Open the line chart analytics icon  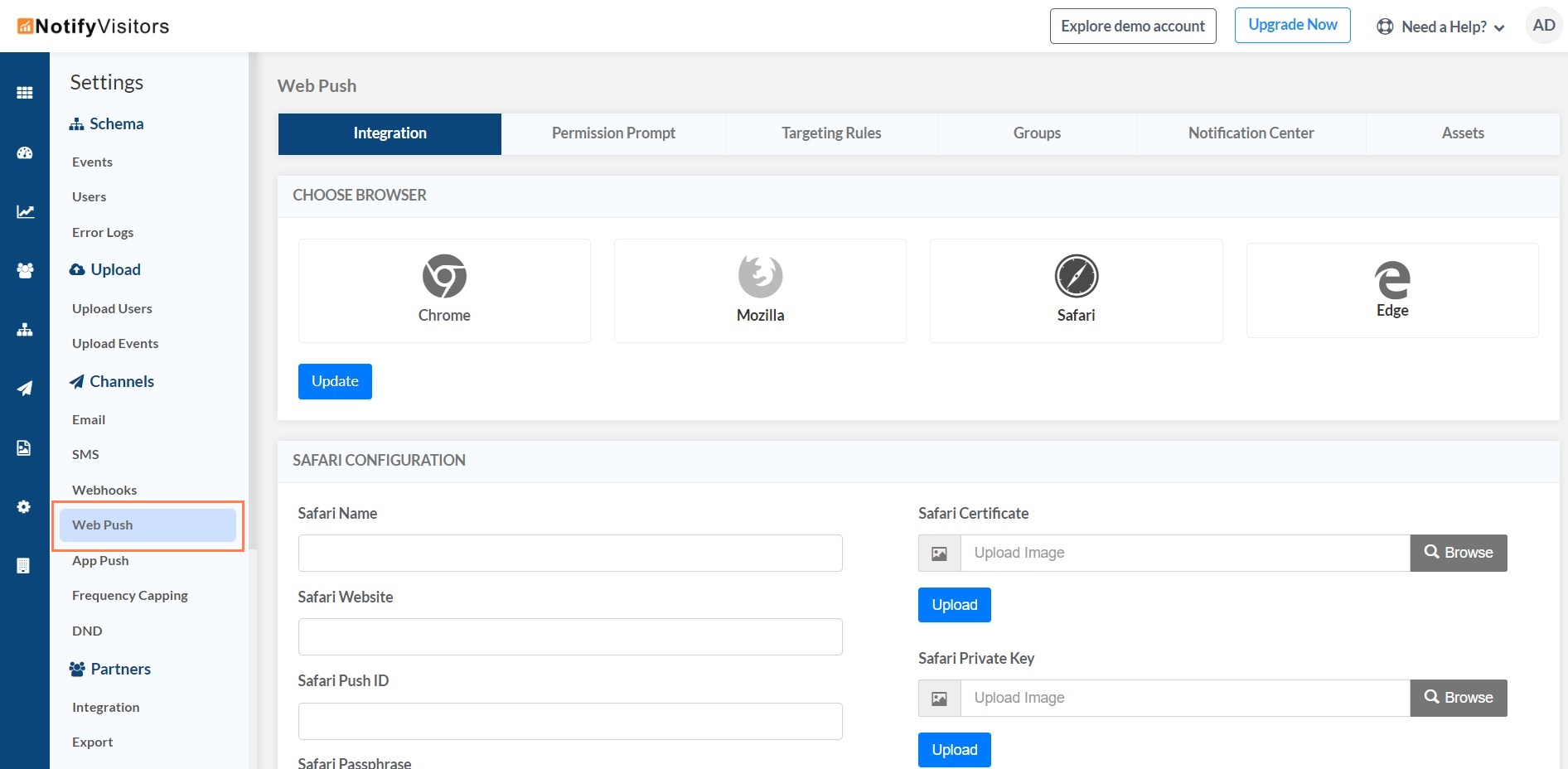pyautogui.click(x=25, y=212)
